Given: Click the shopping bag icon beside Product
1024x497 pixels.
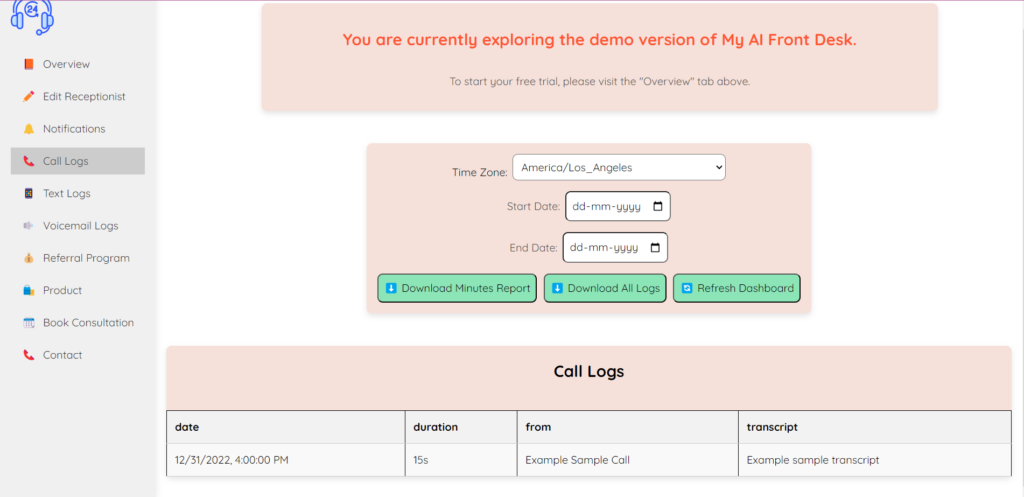Looking at the screenshot, I should click(x=28, y=290).
